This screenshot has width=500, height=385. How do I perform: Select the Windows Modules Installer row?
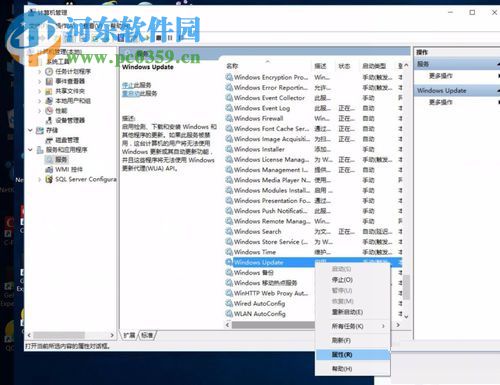[313, 190]
